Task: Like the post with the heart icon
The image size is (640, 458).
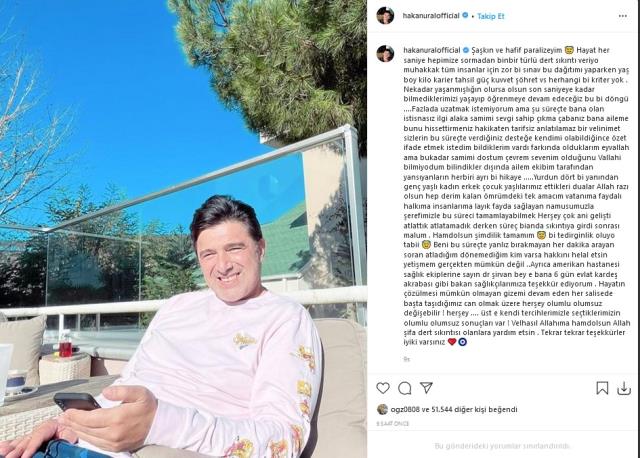Action: [x=383, y=388]
